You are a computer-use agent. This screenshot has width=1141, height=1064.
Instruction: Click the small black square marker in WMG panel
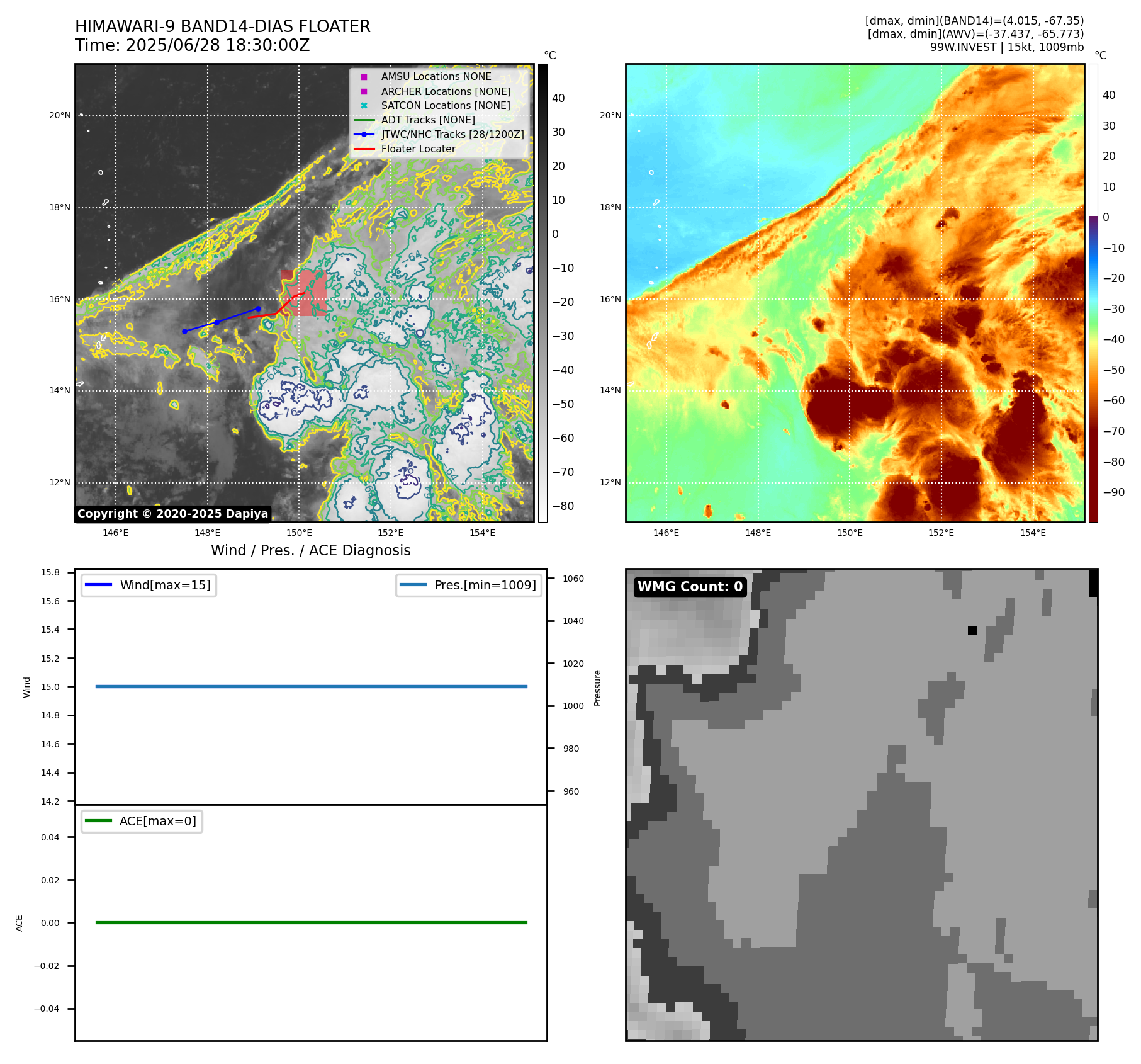coord(972,630)
